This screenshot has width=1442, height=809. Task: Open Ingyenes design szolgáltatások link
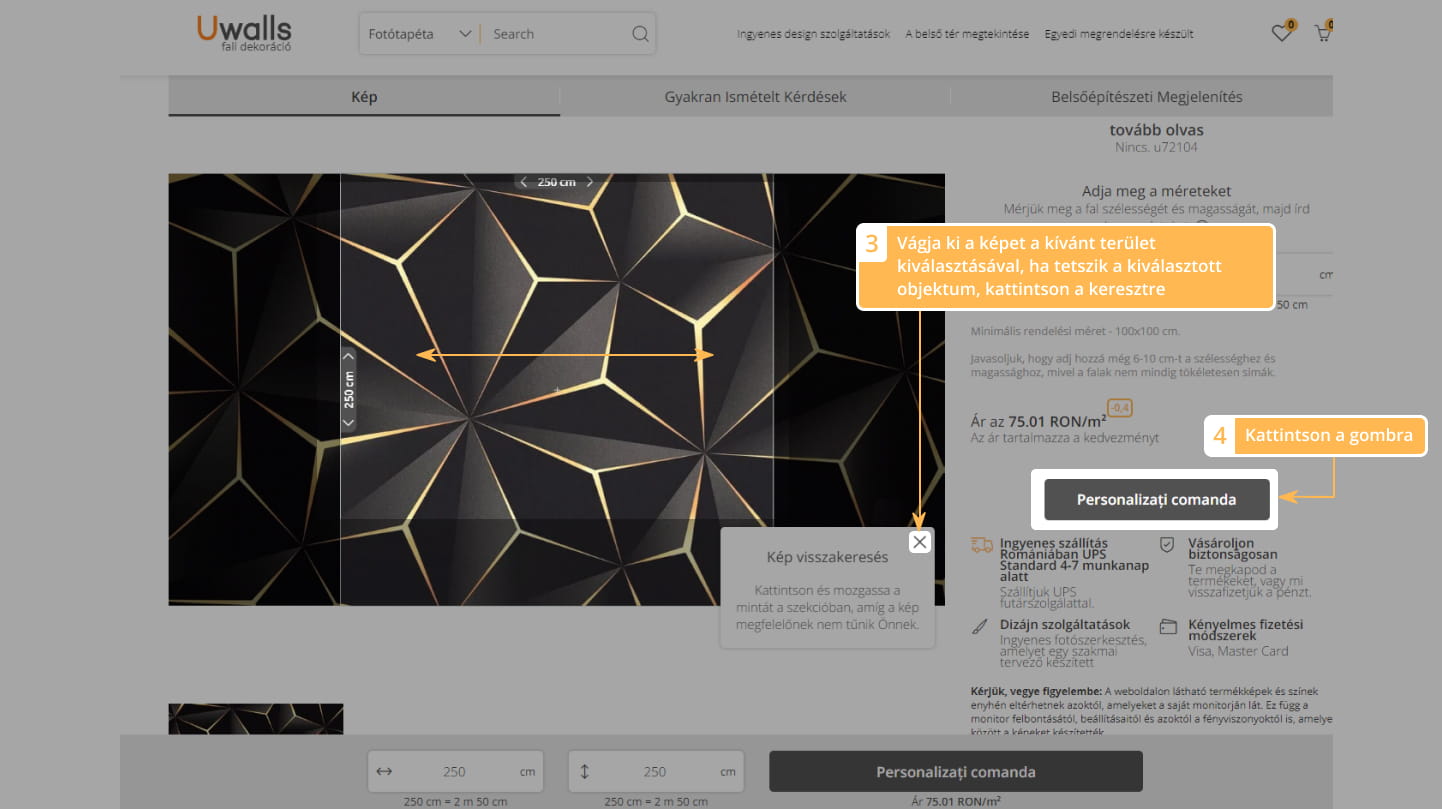coord(813,34)
